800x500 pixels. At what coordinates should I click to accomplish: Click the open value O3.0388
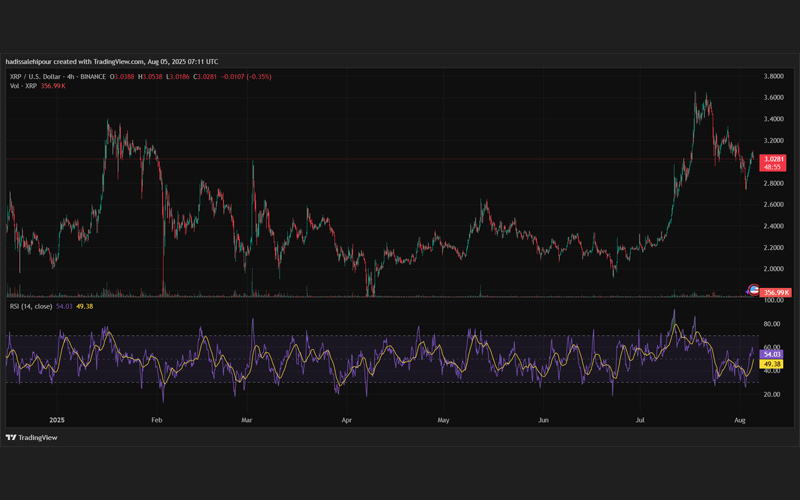[122, 77]
